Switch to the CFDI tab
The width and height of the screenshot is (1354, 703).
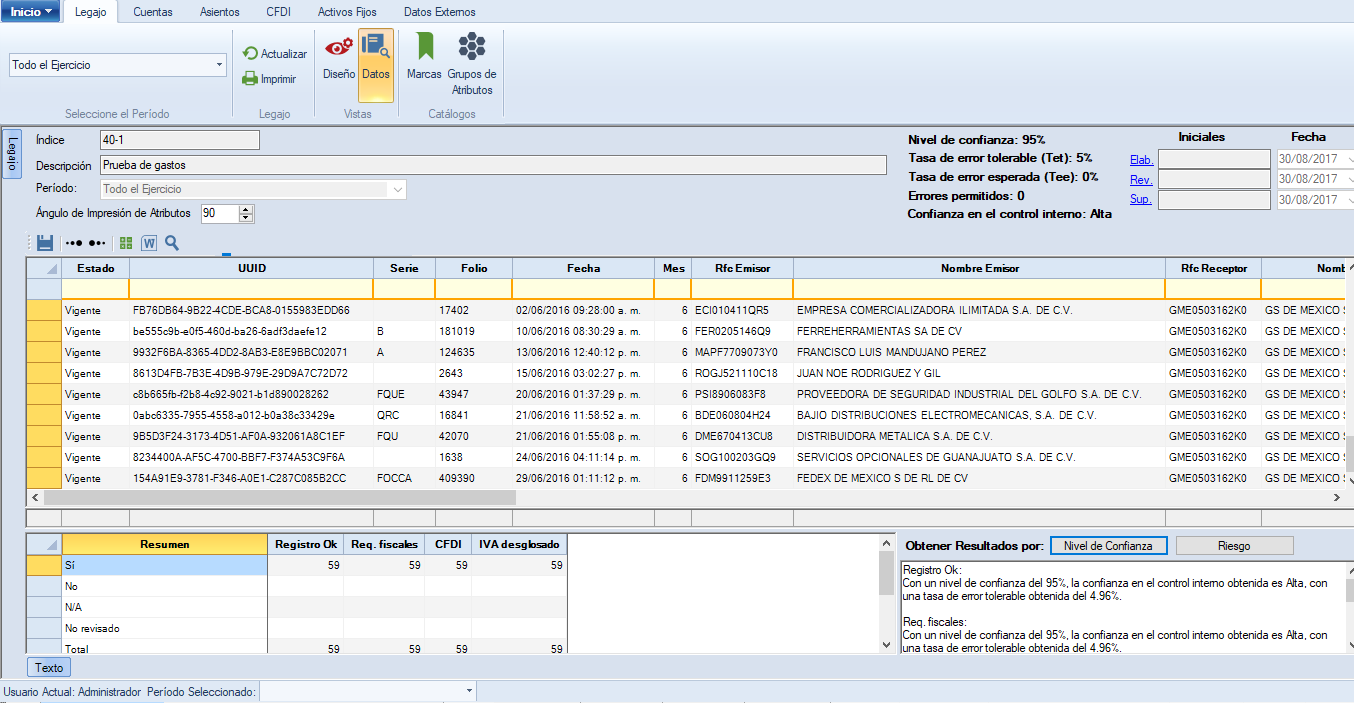279,12
